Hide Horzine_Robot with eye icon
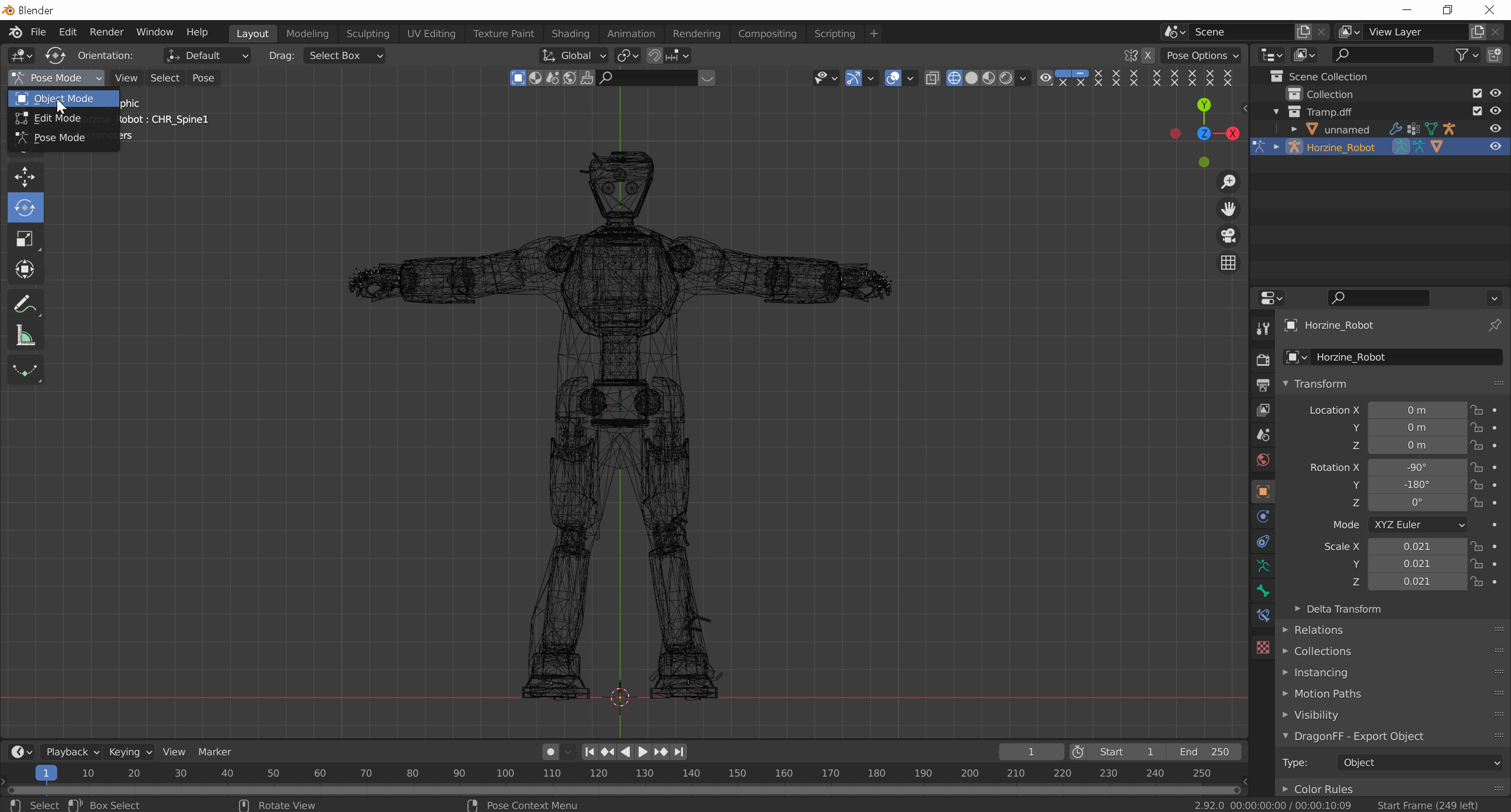The width and height of the screenshot is (1511, 812). pyautogui.click(x=1495, y=147)
